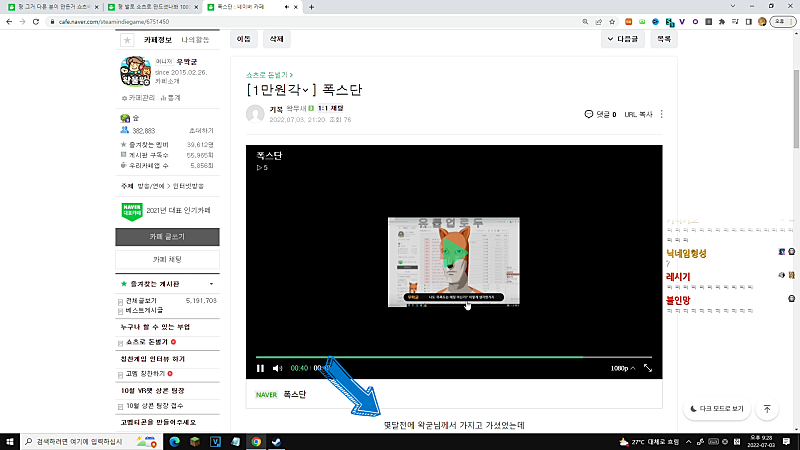
Task: Click the share page icon in address bar
Action: (598, 22)
